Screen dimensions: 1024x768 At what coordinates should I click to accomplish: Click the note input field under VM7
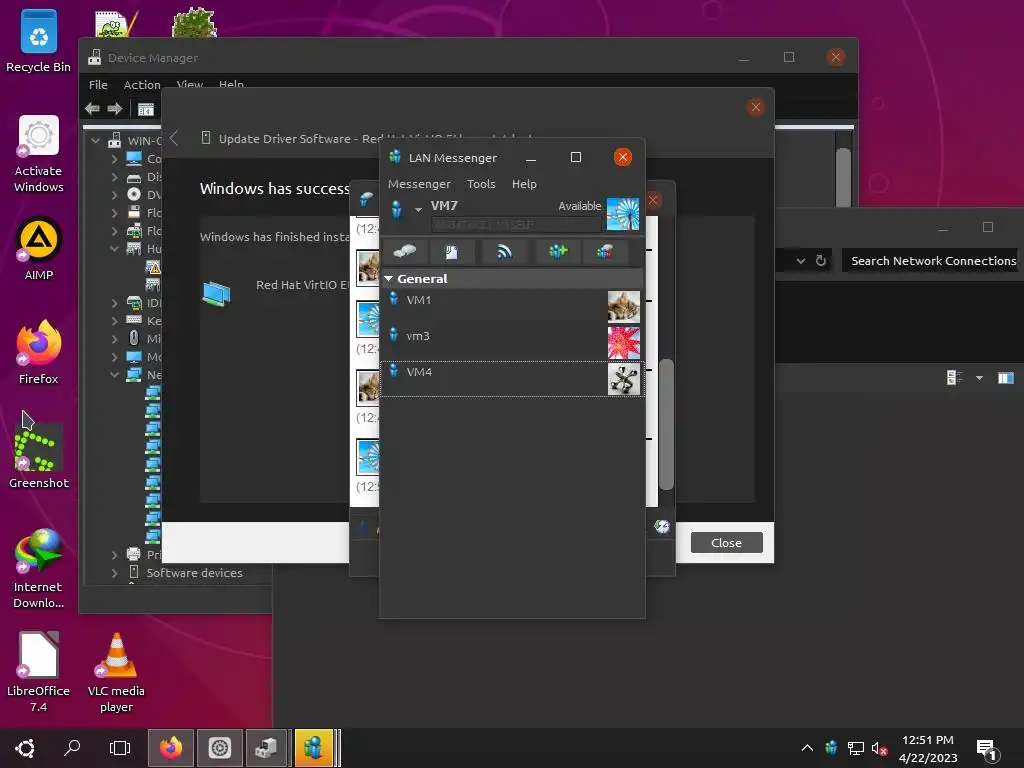coord(515,225)
